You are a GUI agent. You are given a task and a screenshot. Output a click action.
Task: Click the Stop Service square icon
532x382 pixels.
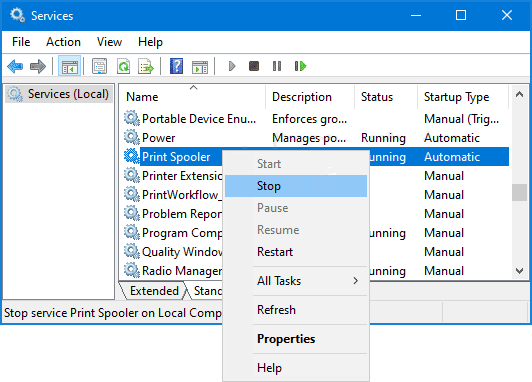click(254, 66)
